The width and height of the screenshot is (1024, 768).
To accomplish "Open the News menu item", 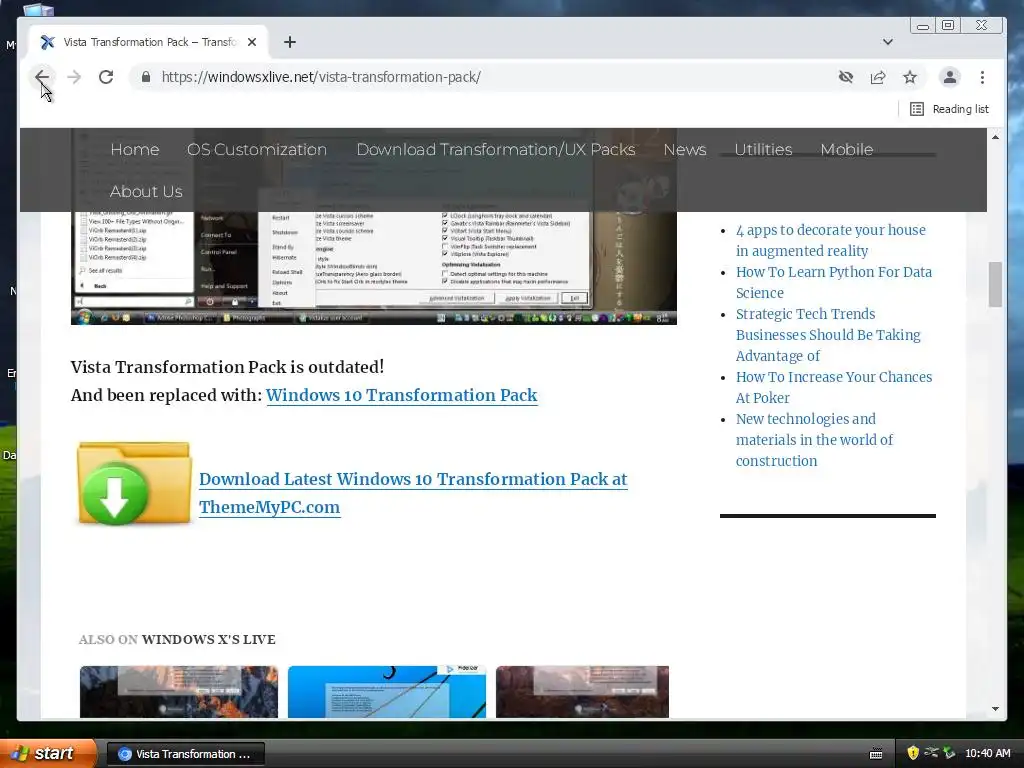I will (x=684, y=150).
